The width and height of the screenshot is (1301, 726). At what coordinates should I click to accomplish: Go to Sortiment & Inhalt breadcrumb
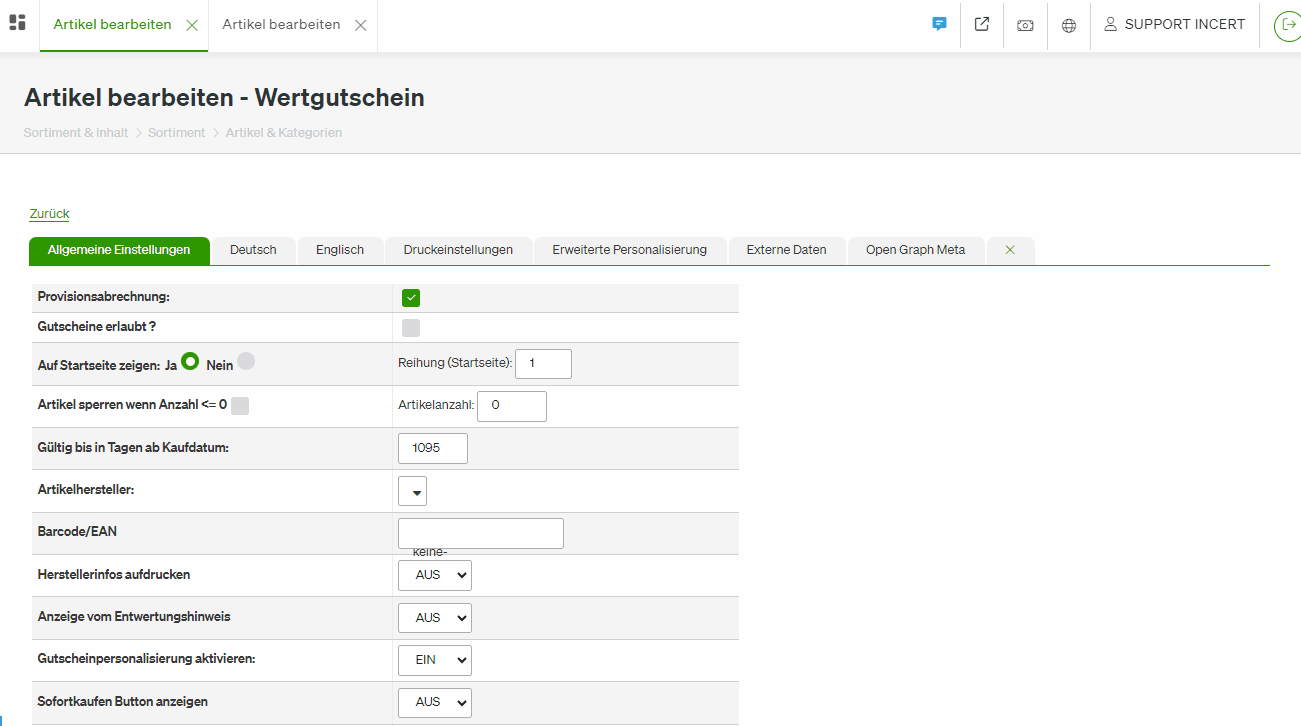pos(76,133)
